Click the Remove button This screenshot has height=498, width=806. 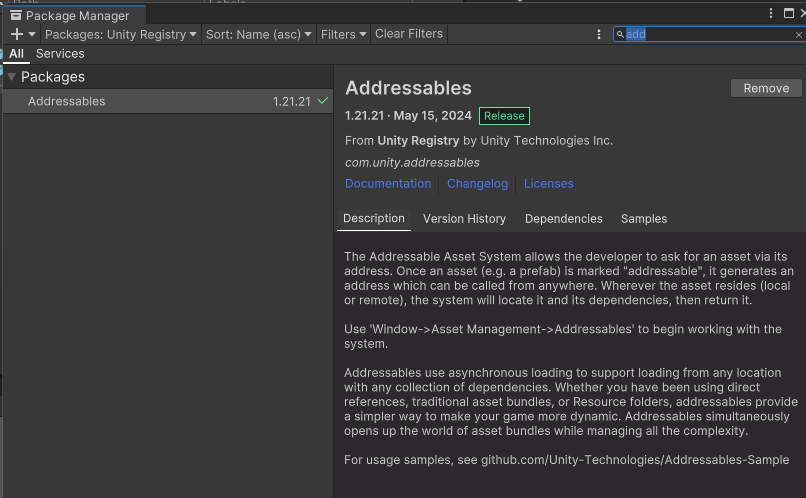pos(766,88)
